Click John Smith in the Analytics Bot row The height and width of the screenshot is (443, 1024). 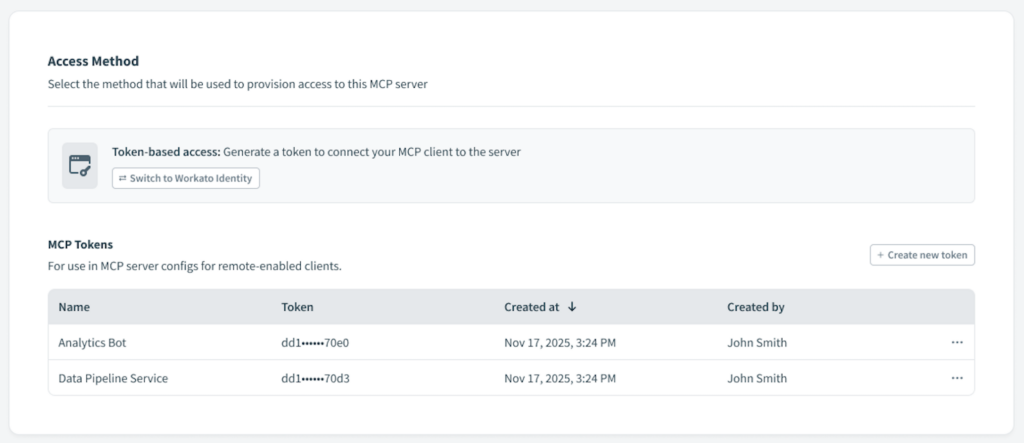tap(757, 342)
